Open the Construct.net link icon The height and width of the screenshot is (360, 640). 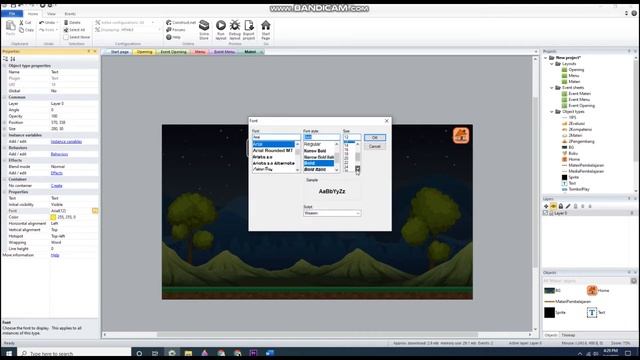point(169,22)
